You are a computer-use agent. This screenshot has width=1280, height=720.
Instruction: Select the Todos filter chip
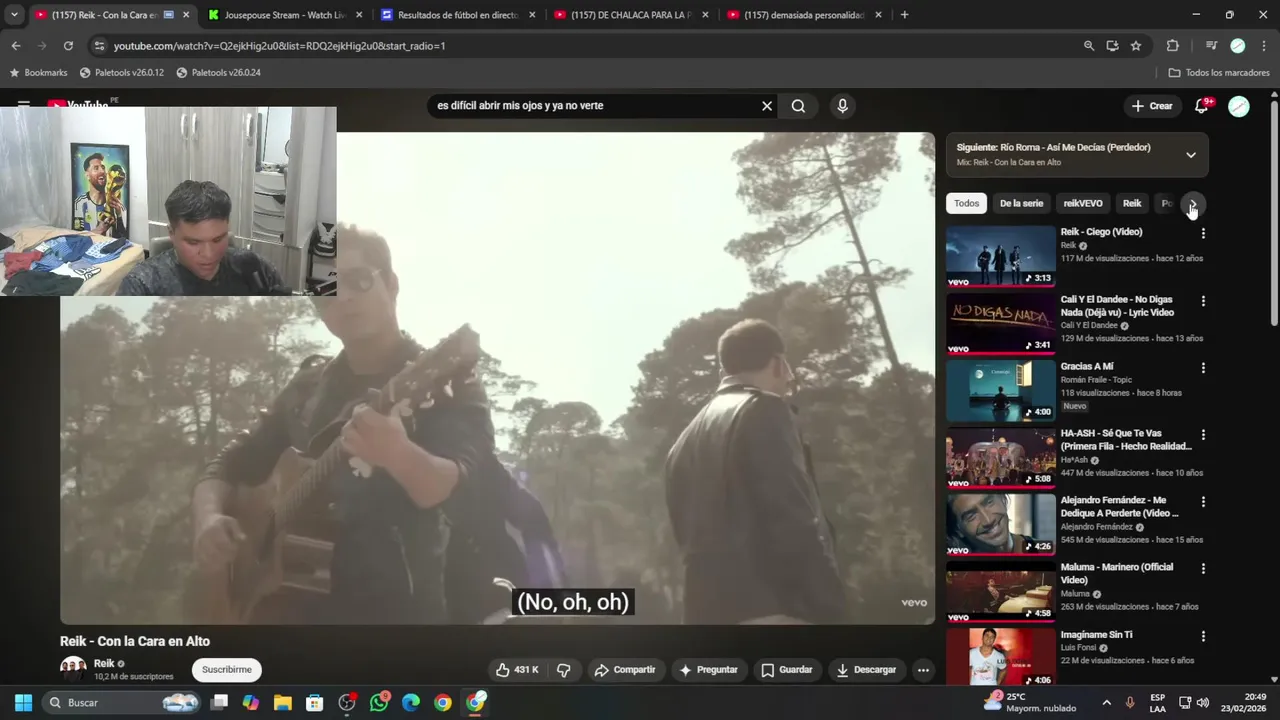coord(966,203)
